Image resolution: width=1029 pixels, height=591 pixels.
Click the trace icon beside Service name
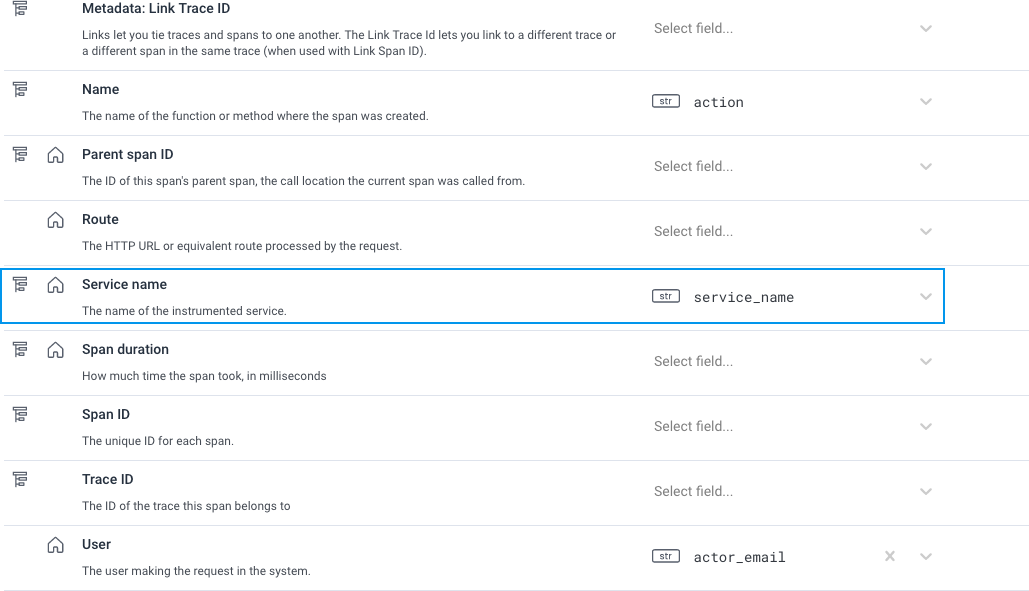19,283
